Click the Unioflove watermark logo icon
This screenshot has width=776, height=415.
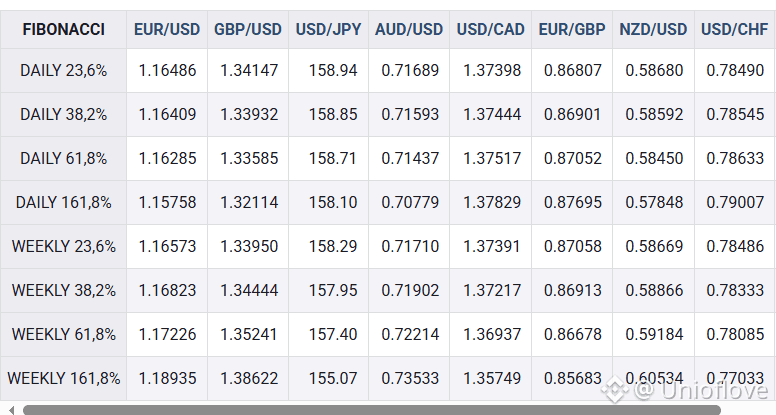(615, 389)
